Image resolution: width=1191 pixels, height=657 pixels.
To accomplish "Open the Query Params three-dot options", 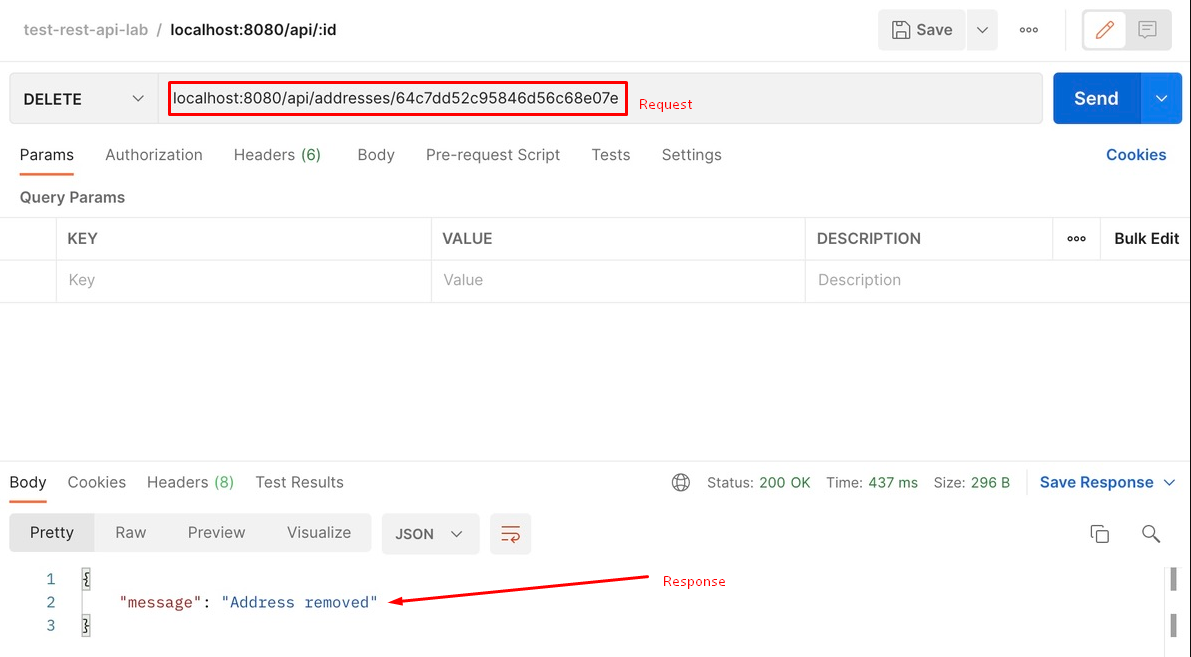I will (1076, 238).
